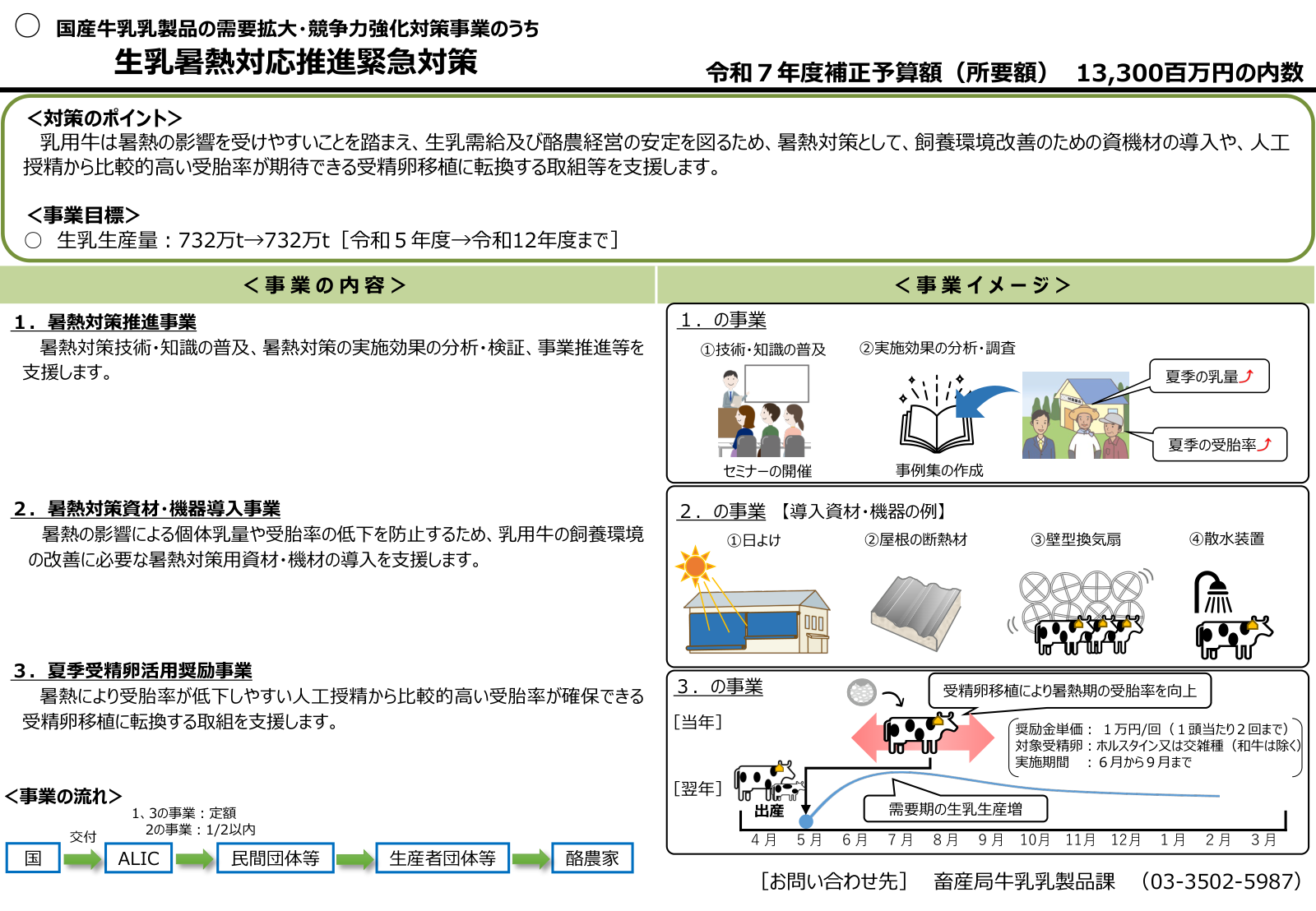Click the farmers photo illustration

[x=1075, y=415]
